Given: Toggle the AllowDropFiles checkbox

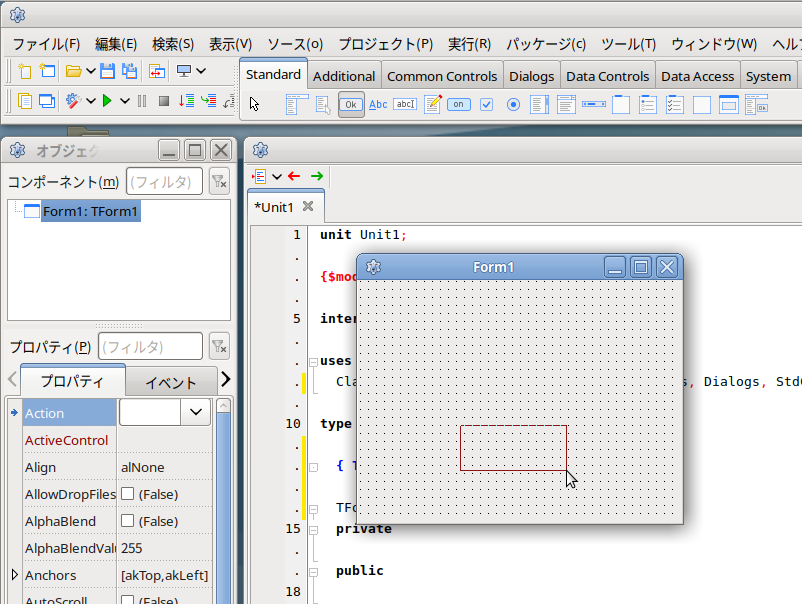Looking at the screenshot, I should click(x=127, y=494).
